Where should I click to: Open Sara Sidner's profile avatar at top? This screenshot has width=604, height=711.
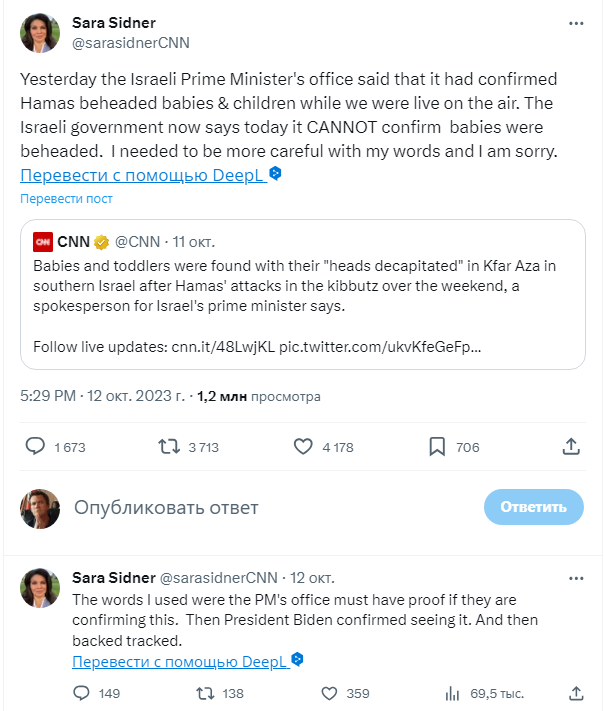(x=40, y=33)
